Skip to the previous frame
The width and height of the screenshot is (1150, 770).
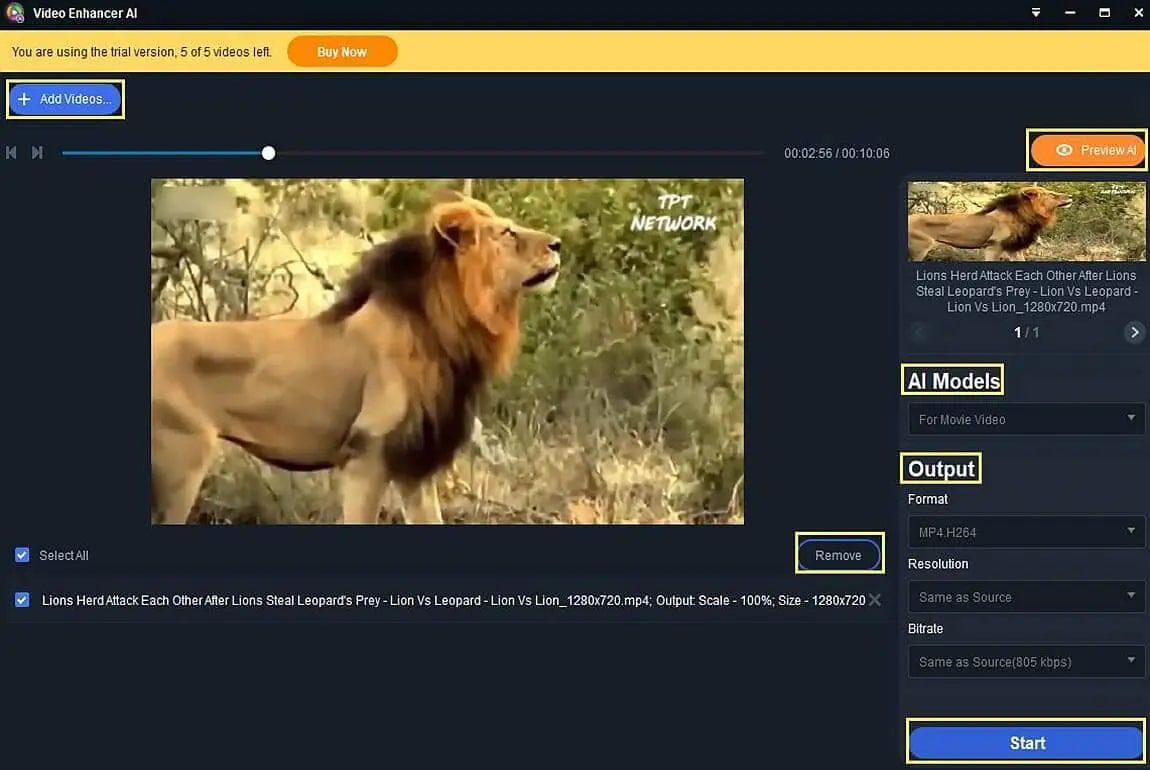11,152
